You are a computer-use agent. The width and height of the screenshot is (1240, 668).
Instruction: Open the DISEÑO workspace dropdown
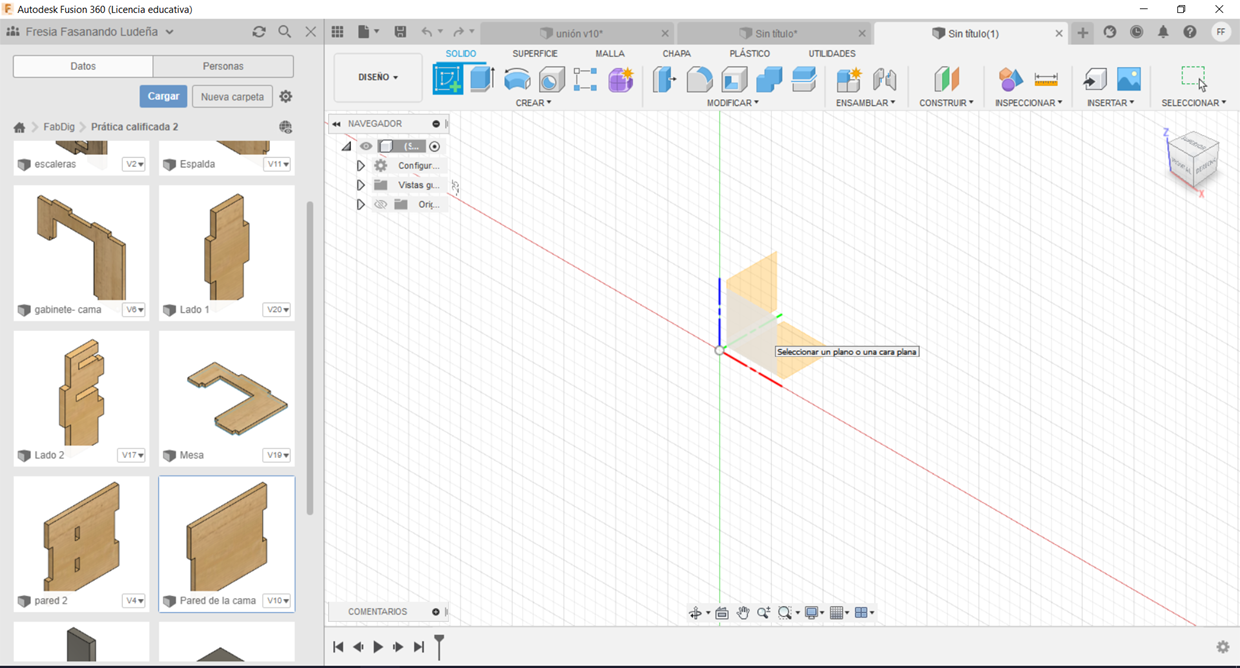click(378, 77)
